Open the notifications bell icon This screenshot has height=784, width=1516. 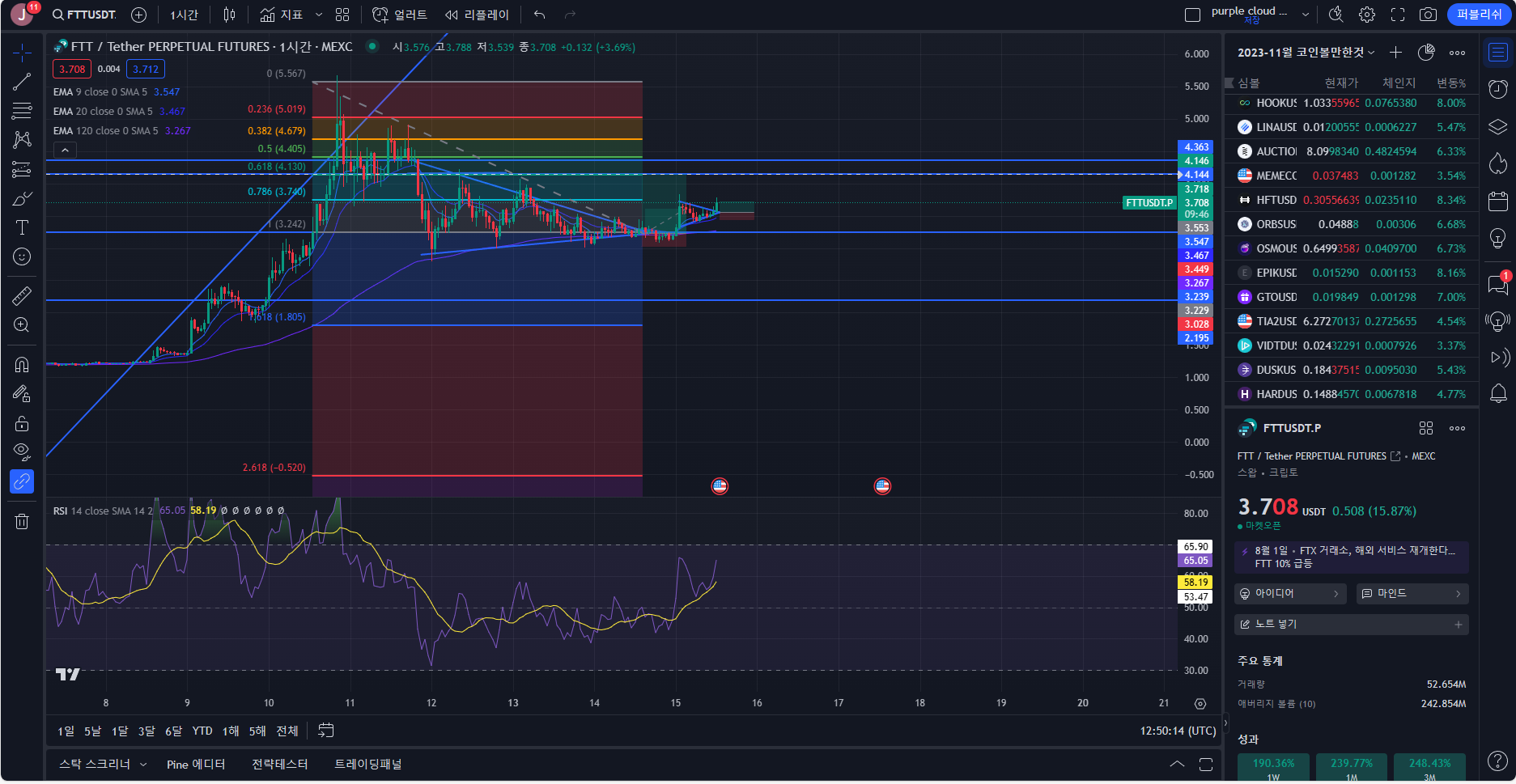pyautogui.click(x=1498, y=393)
